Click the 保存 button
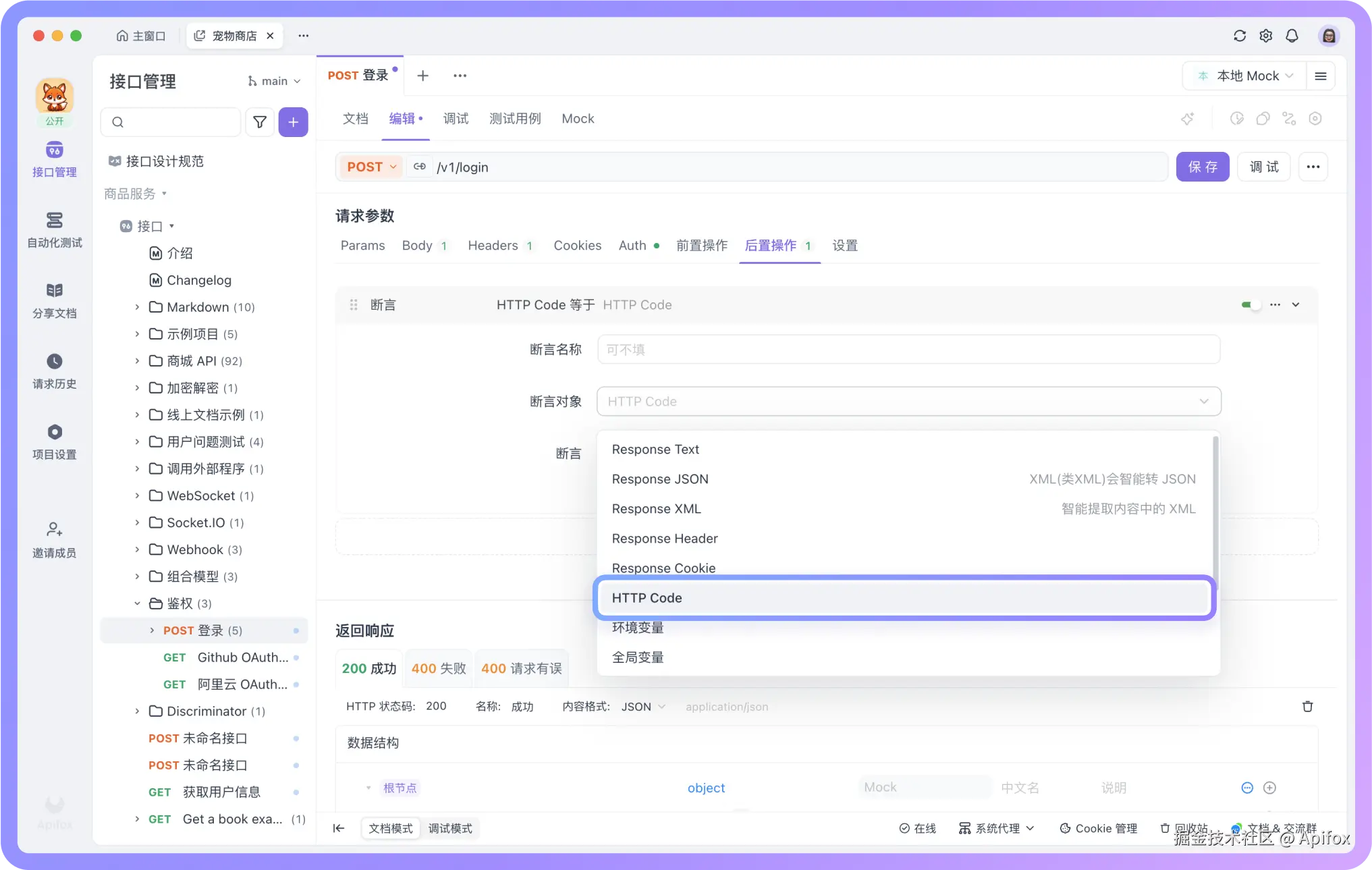 point(1203,167)
